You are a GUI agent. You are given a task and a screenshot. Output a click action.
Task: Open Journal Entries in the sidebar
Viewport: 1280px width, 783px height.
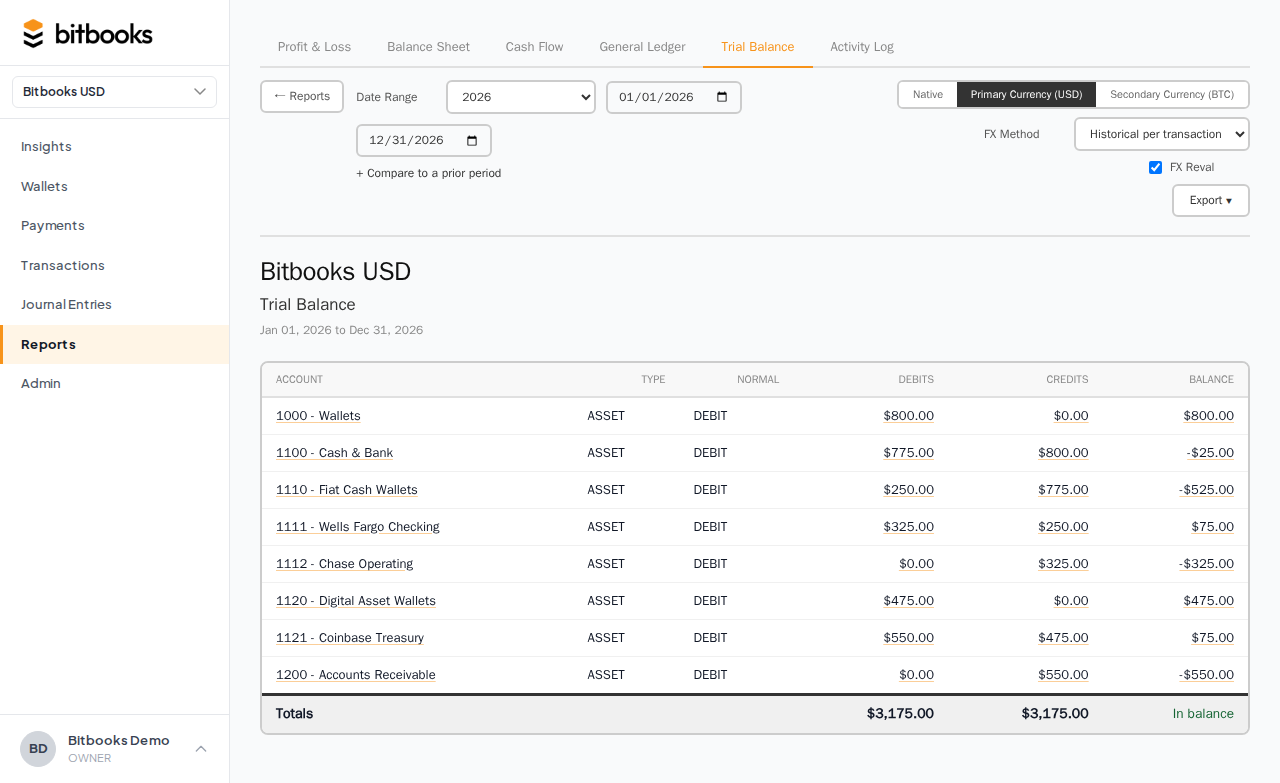[115, 305]
